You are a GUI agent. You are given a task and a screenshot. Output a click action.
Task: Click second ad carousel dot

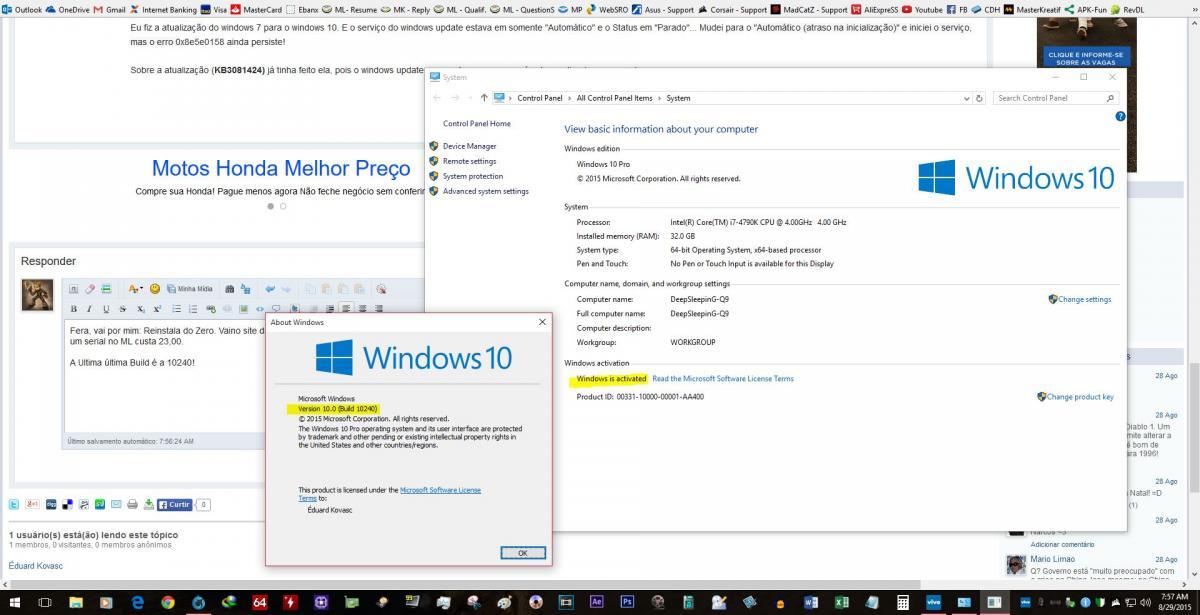tap(283, 206)
